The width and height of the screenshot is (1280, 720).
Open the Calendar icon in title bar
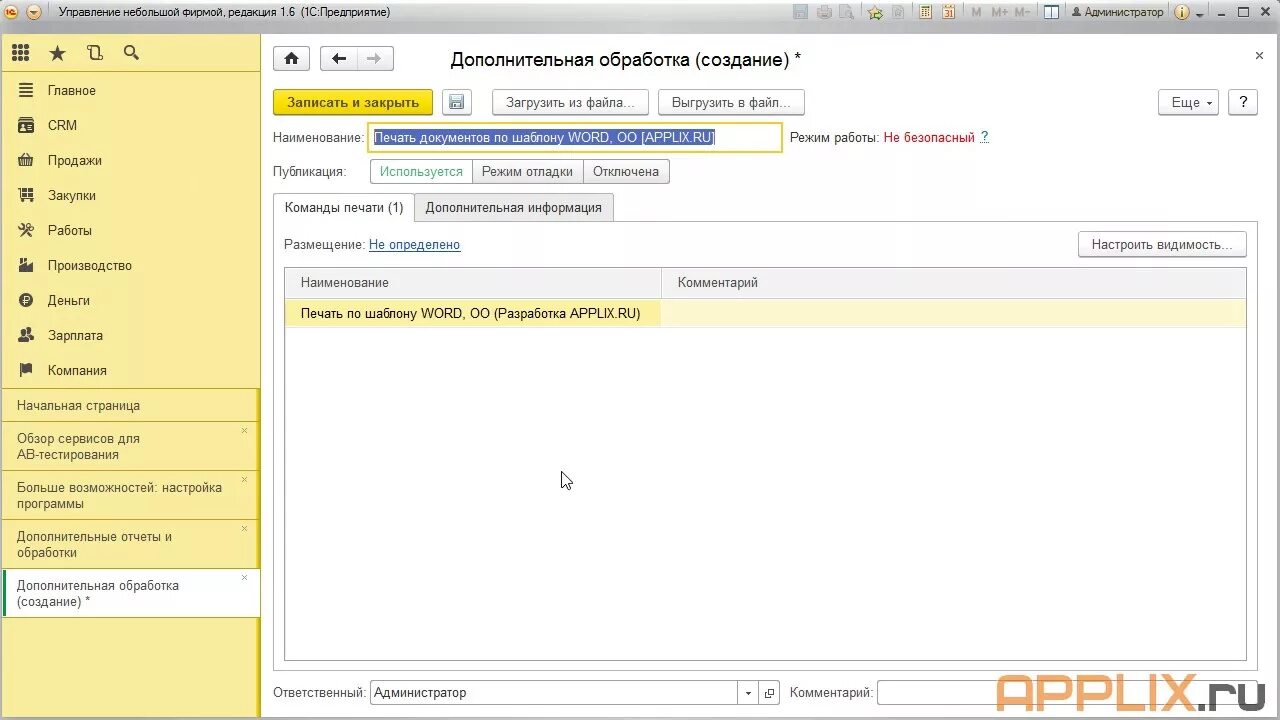click(x=949, y=12)
